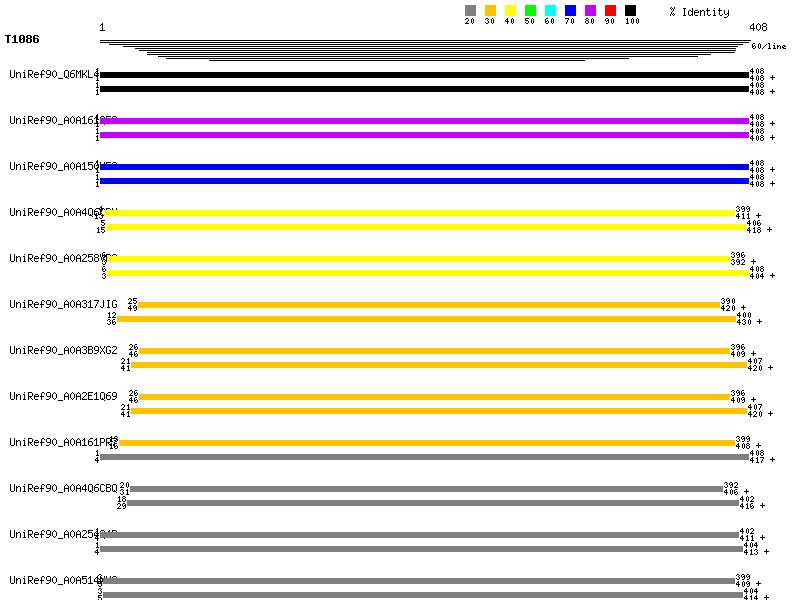Select the cyan 60% identity swatch
The height and width of the screenshot is (600, 800).
point(550,11)
